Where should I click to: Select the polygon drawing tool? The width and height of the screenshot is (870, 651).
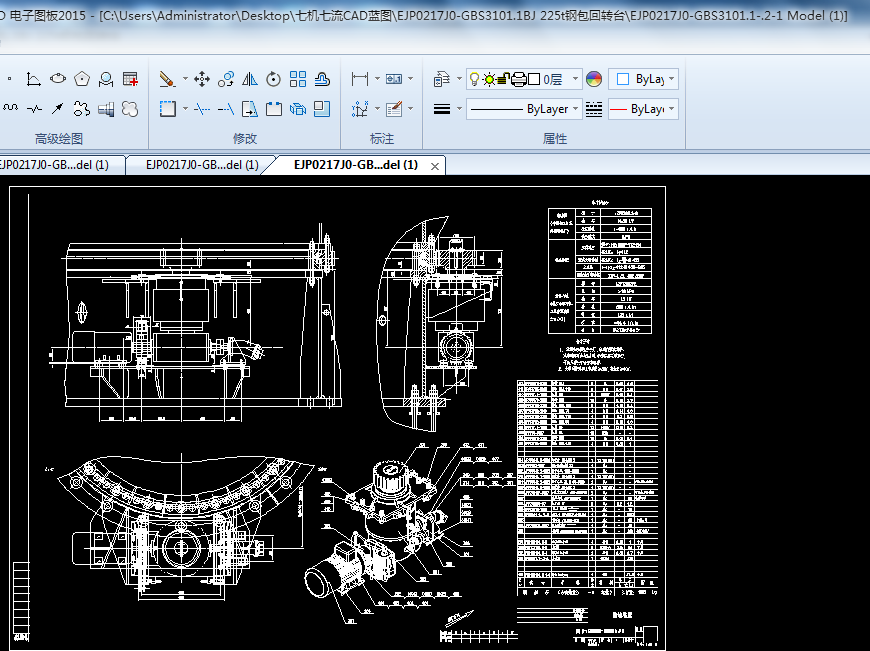point(82,79)
